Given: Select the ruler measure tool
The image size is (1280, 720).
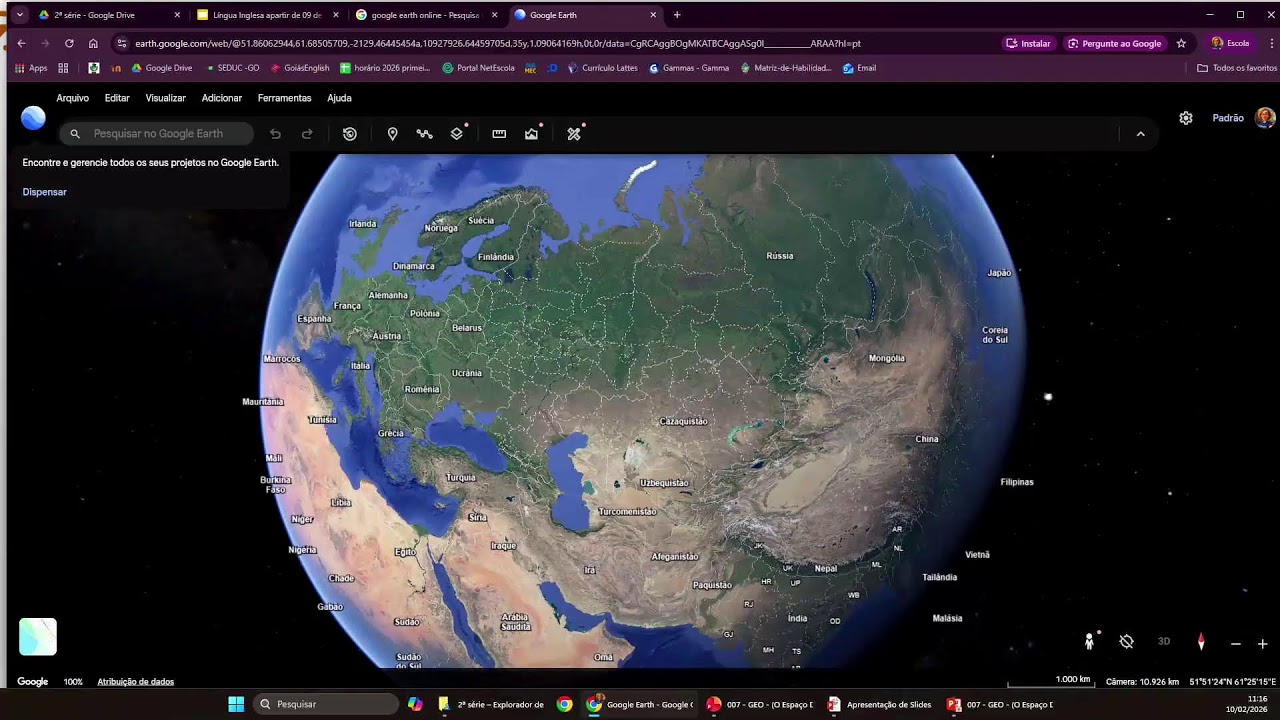Looking at the screenshot, I should pyautogui.click(x=499, y=134).
